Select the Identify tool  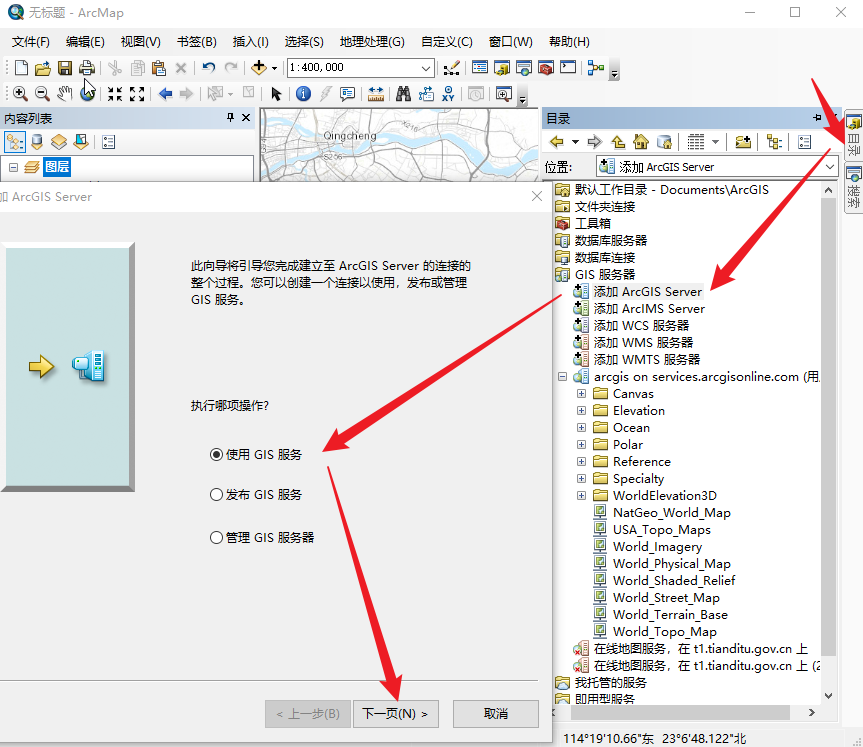click(x=303, y=94)
